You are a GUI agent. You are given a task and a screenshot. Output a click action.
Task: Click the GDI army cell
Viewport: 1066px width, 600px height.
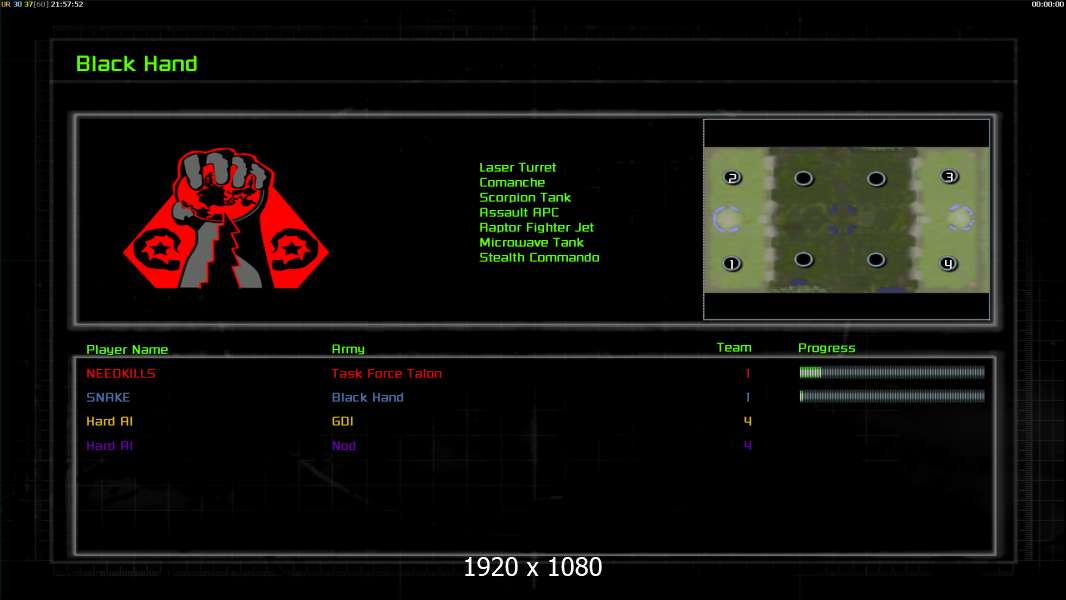343,421
